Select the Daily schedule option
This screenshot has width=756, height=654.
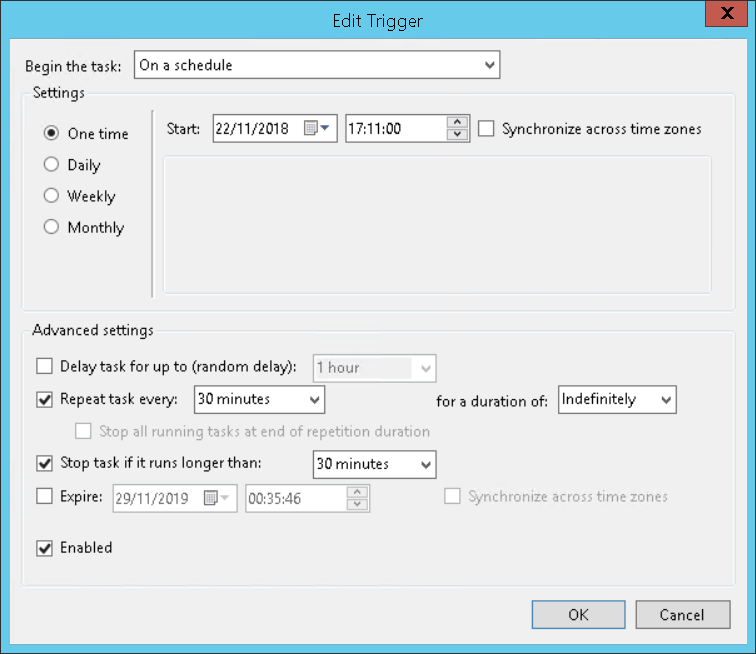pos(52,165)
